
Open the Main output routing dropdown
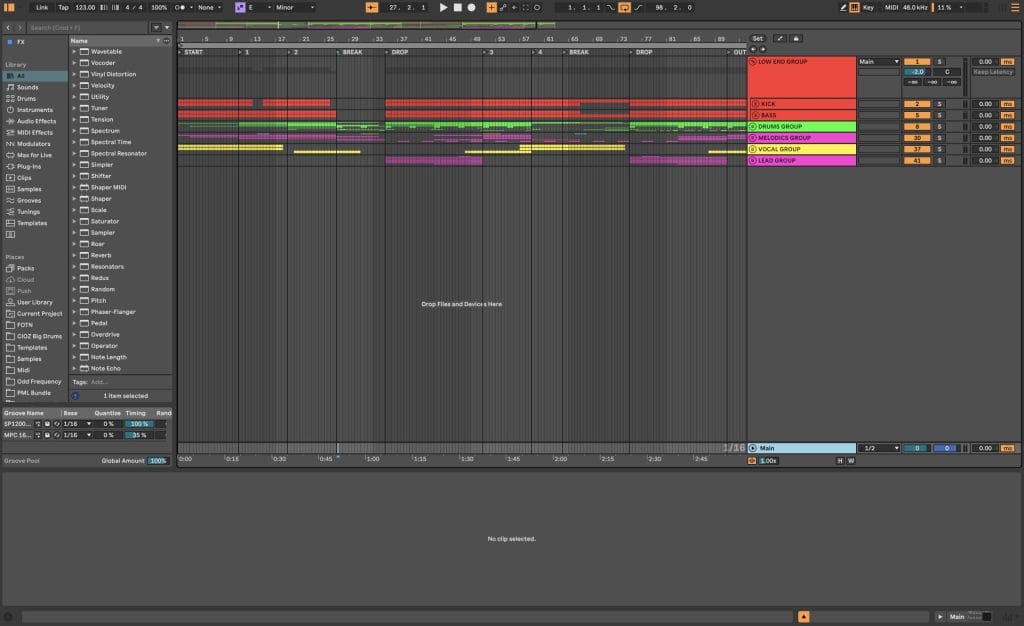[x=879, y=62]
